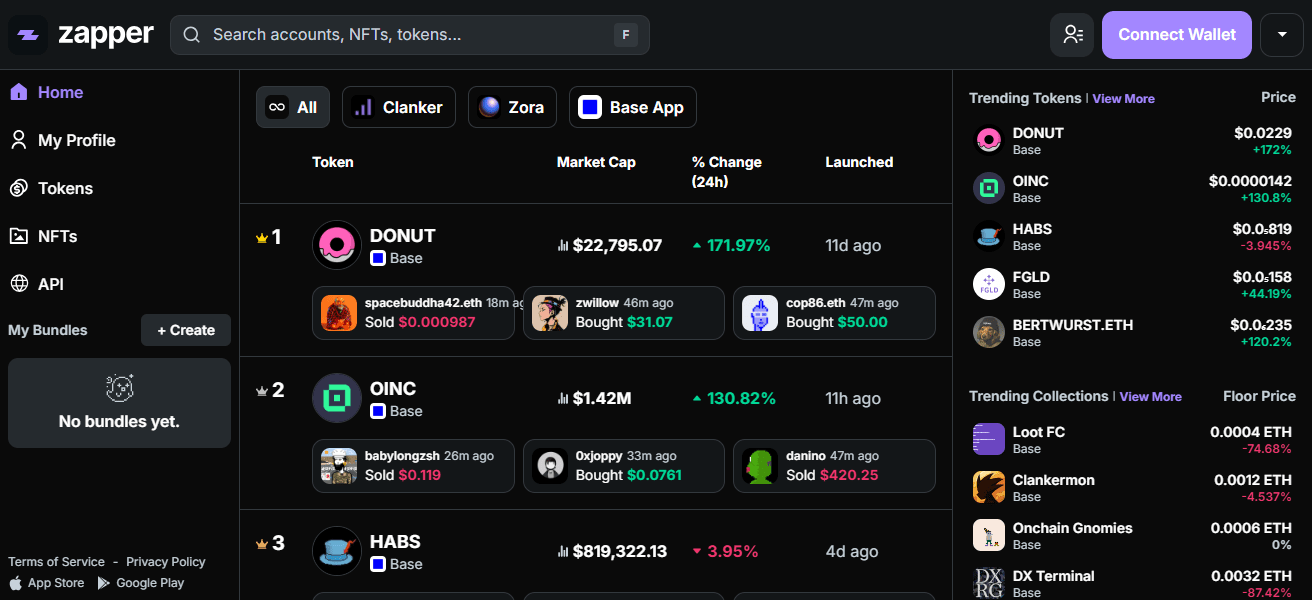The height and width of the screenshot is (600, 1312).
Task: Select the Zora filter tab
Action: (512, 107)
